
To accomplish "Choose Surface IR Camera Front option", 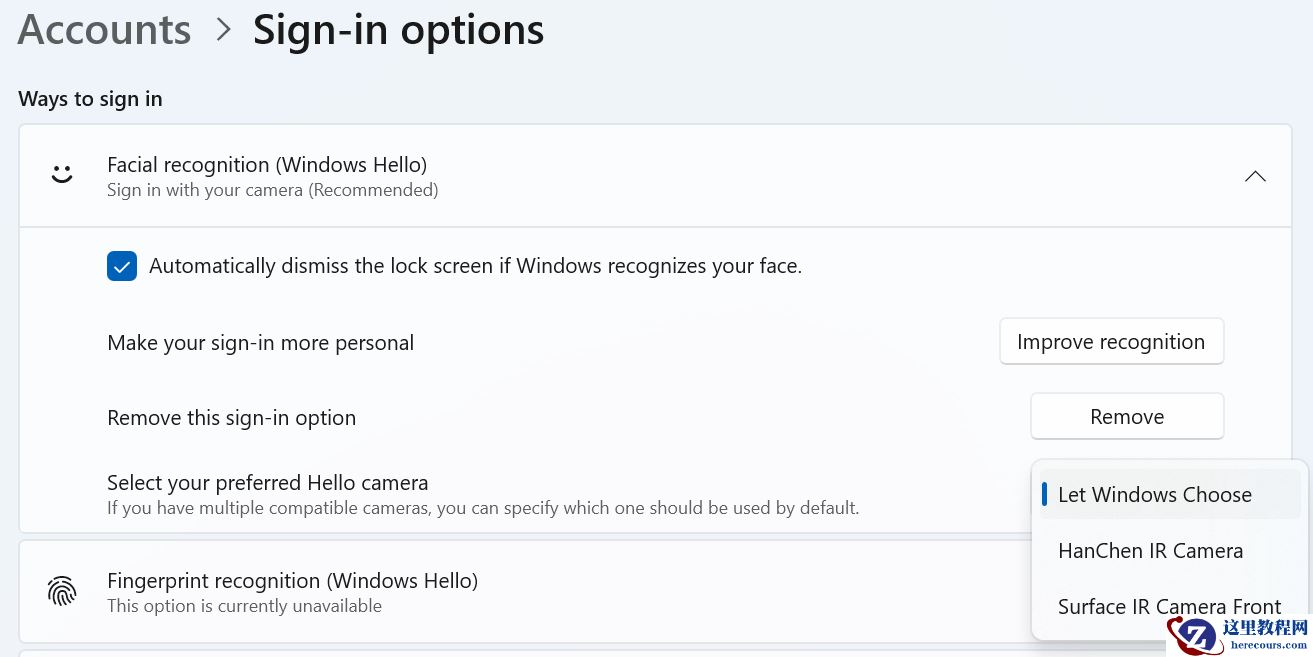I will click(x=1169, y=606).
